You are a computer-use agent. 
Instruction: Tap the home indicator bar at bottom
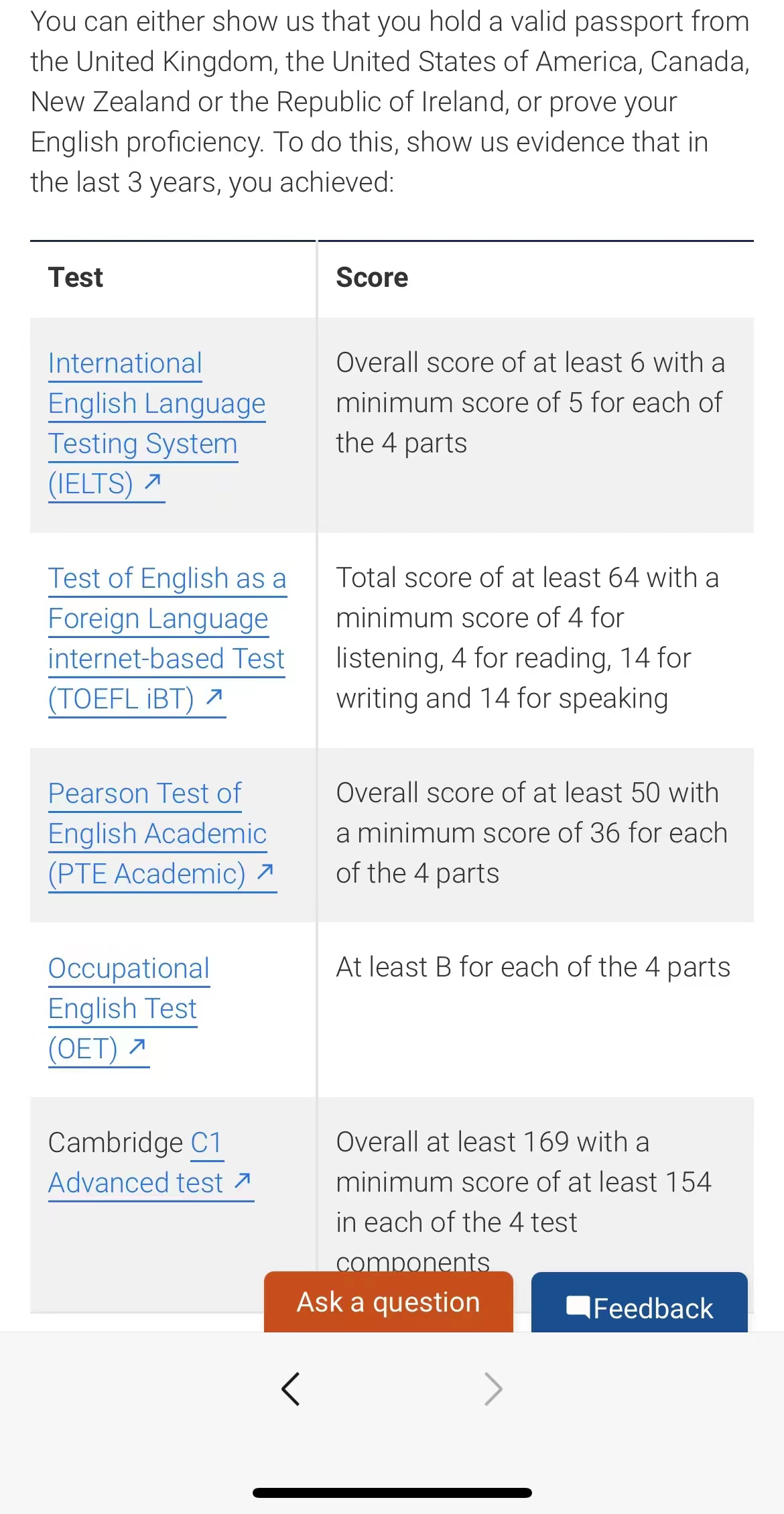pyautogui.click(x=392, y=1493)
